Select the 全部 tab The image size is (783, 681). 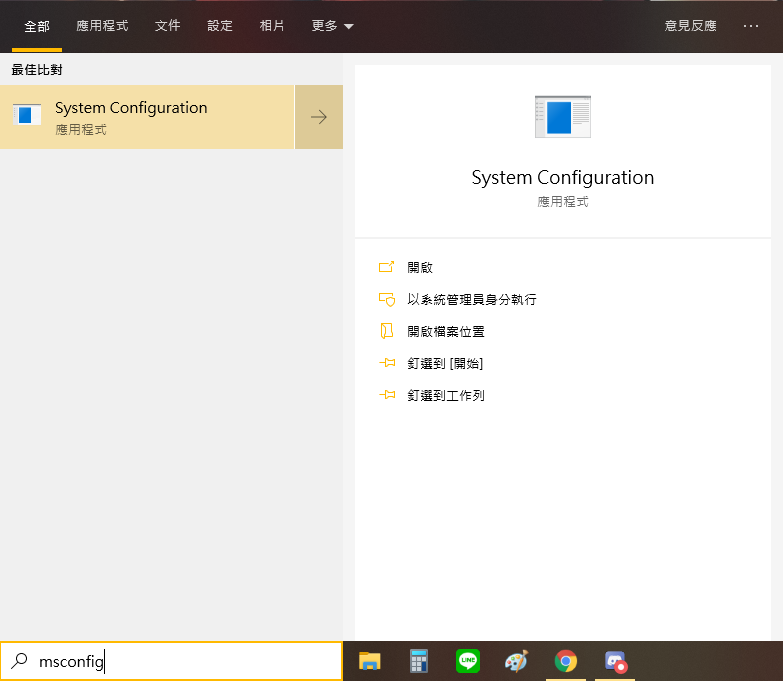click(37, 26)
